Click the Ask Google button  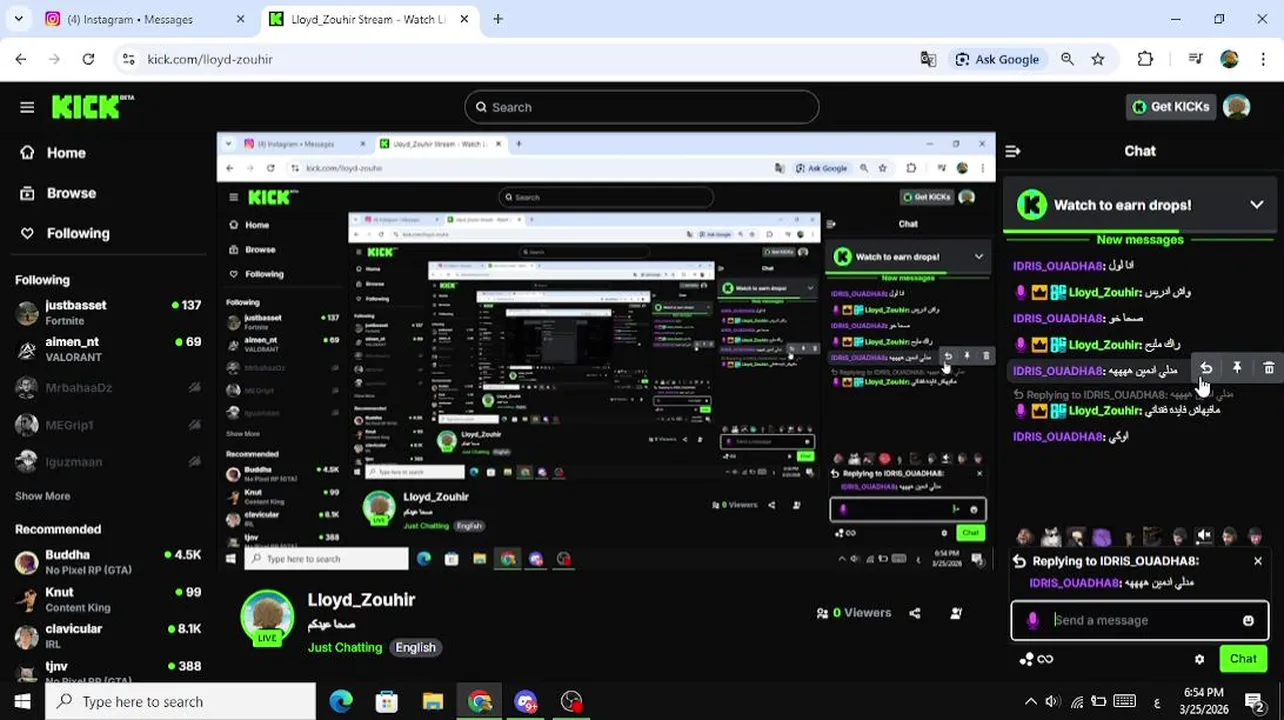click(998, 59)
